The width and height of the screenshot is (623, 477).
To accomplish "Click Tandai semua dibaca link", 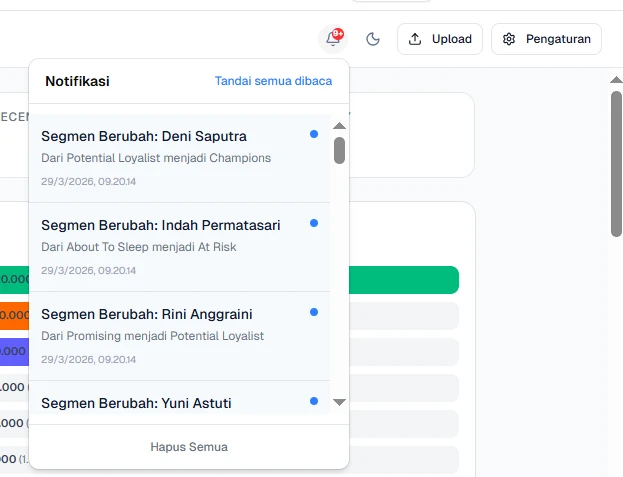I will pyautogui.click(x=273, y=81).
